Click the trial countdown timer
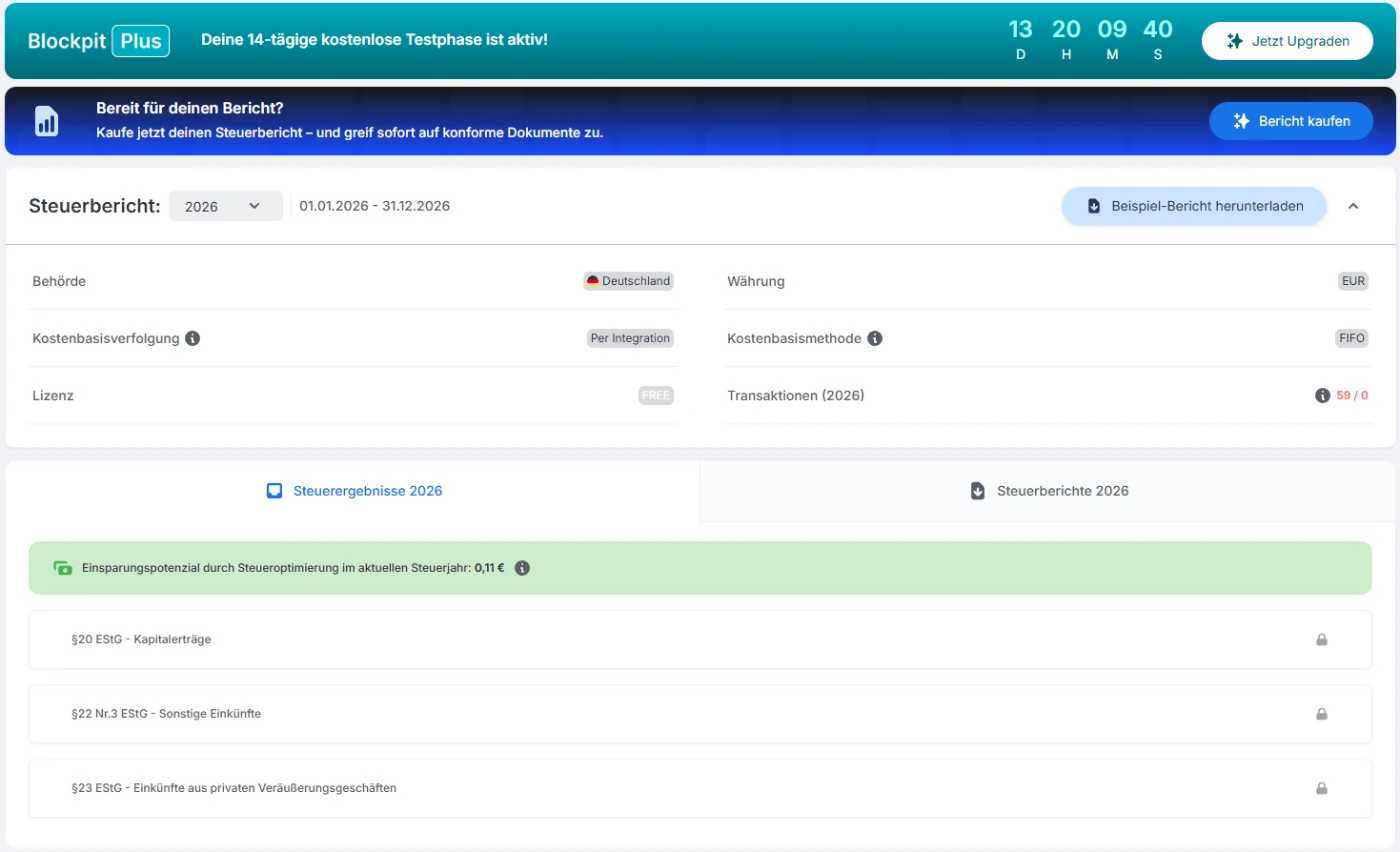Image resolution: width=1400 pixels, height=852 pixels. coord(1089,40)
